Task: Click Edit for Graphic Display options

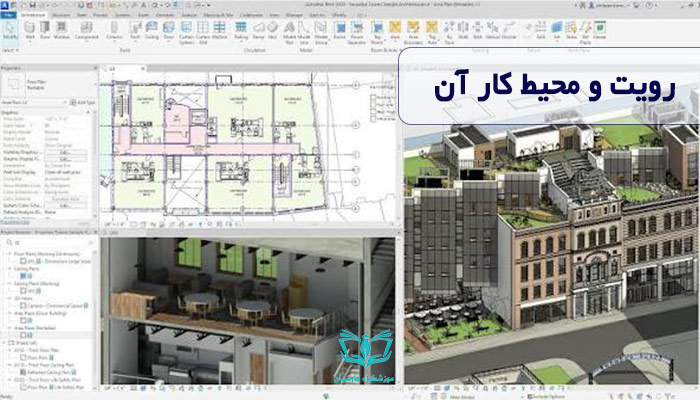Action: point(66,158)
